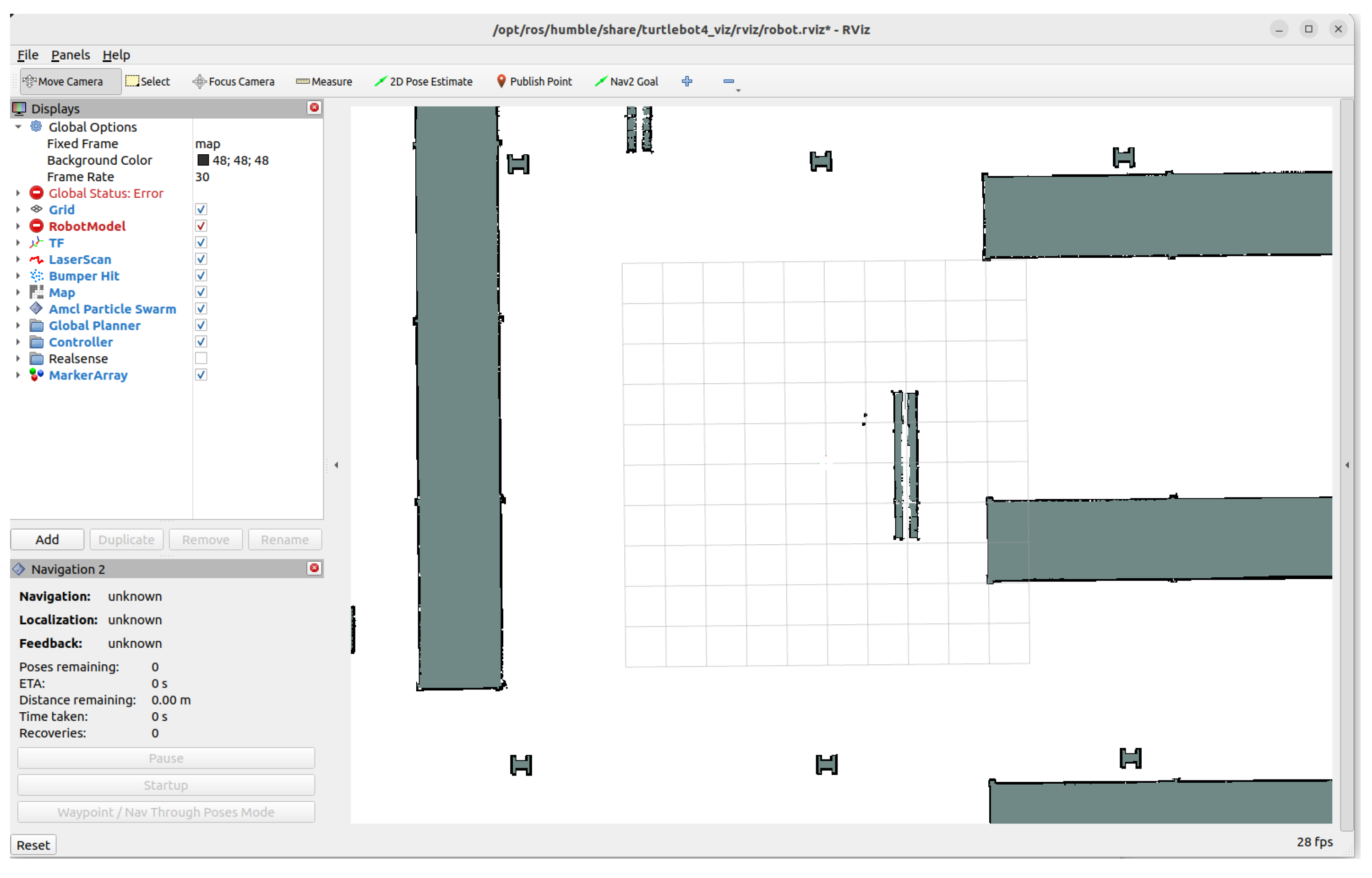
Task: Click the Measure ruler tool
Action: (x=324, y=81)
